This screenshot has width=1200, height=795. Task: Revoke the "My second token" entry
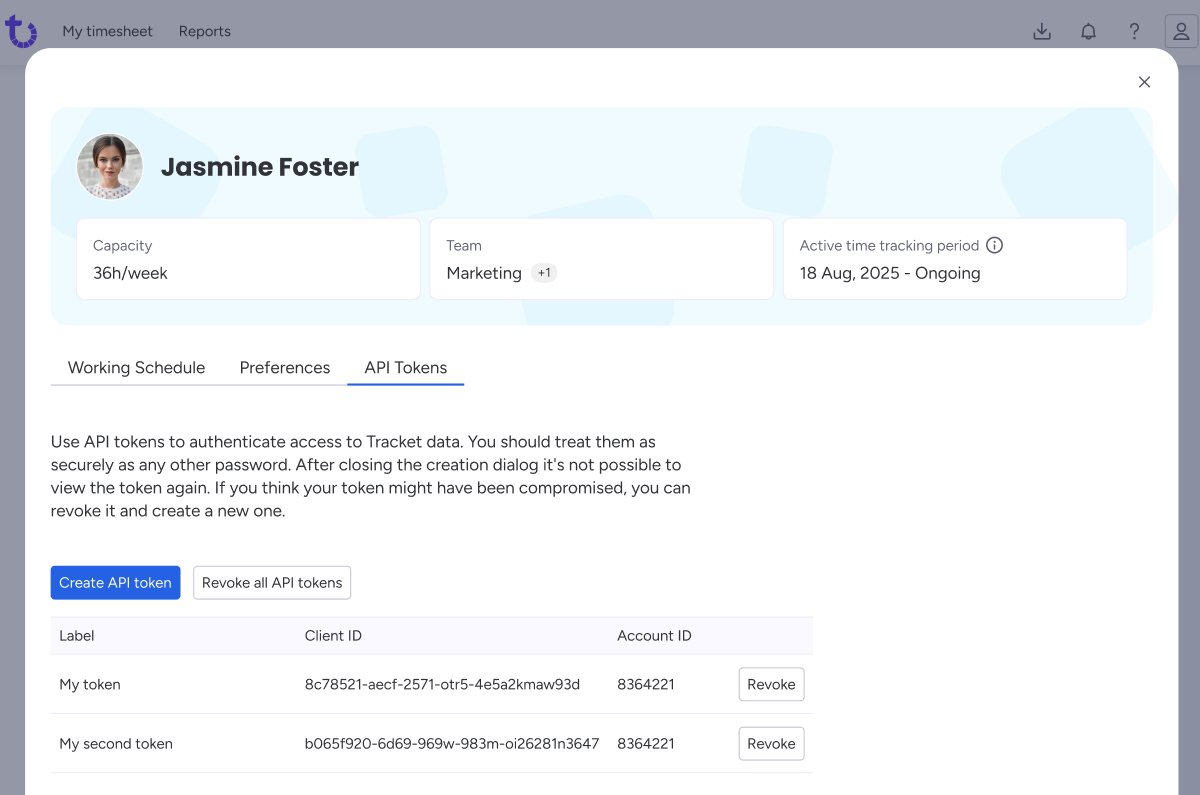coord(770,743)
